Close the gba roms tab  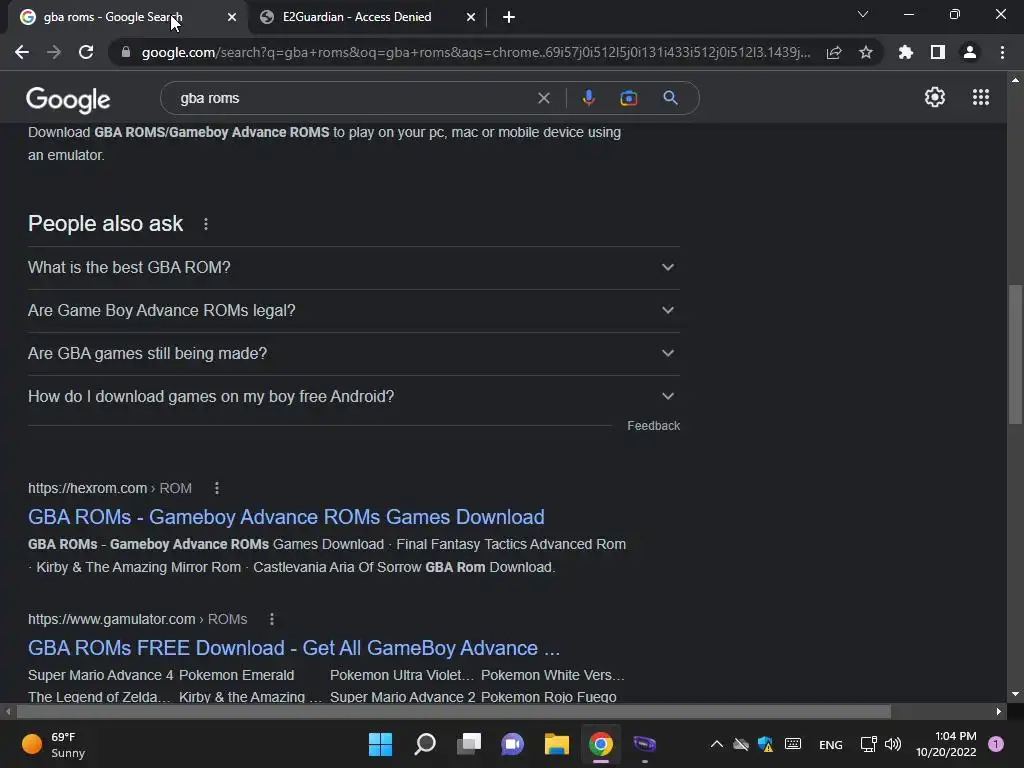pyautogui.click(x=232, y=17)
